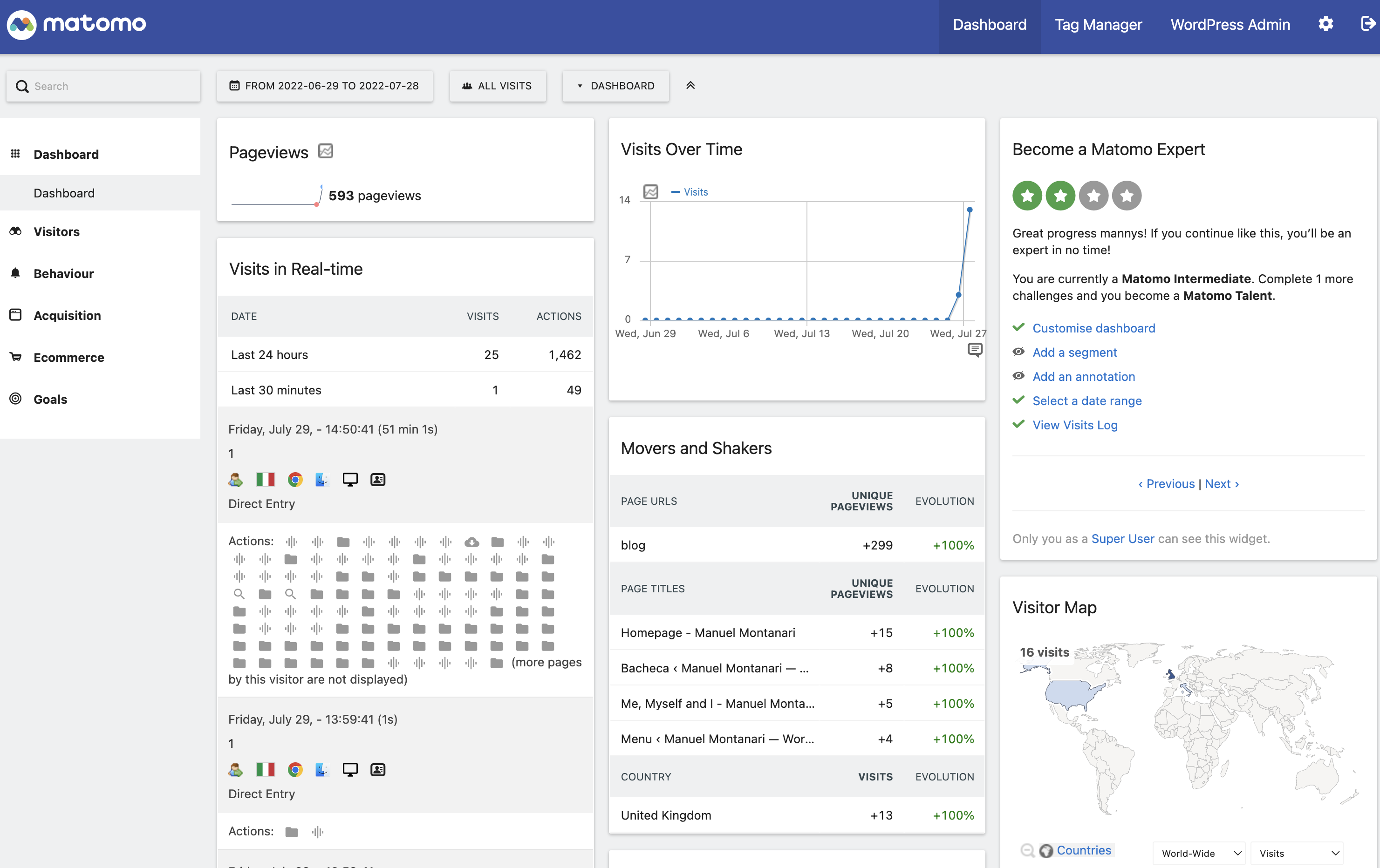Go to Tag Manager
This screenshot has width=1380, height=868.
(1098, 25)
